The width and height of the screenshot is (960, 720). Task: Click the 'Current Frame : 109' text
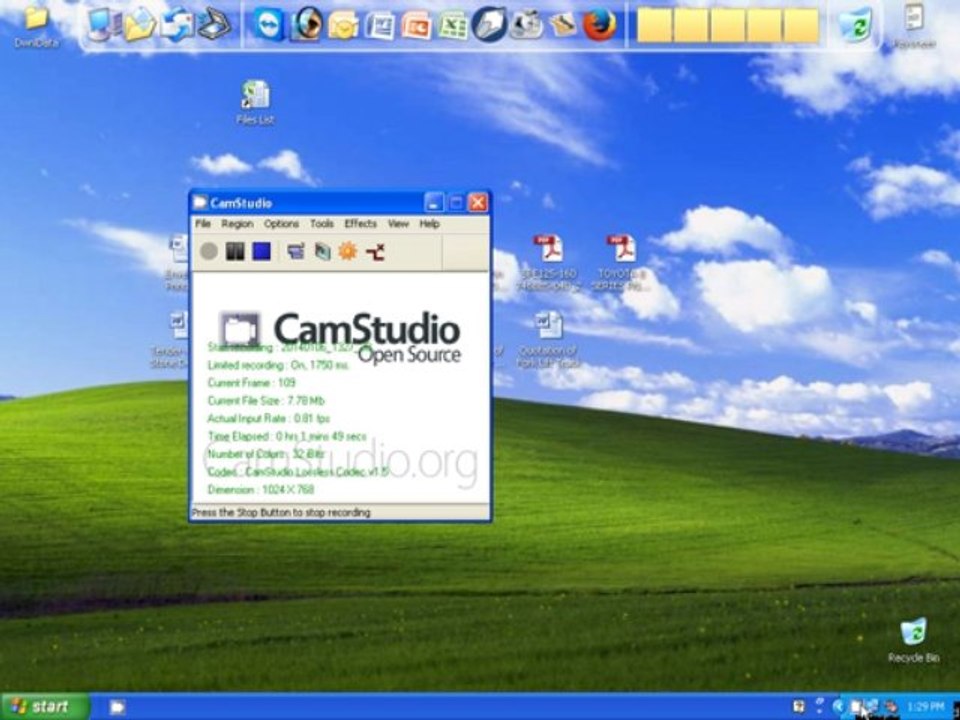pos(252,383)
